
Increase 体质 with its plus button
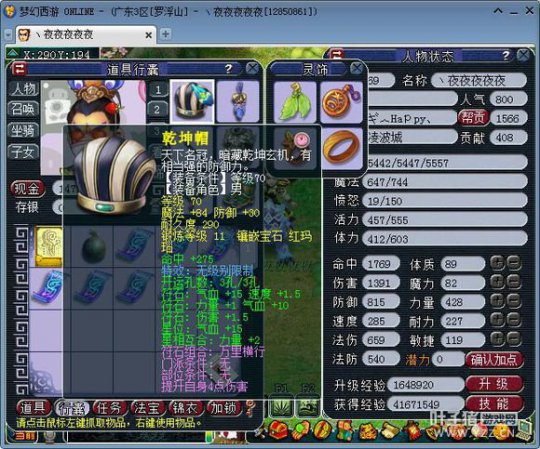[498, 264]
